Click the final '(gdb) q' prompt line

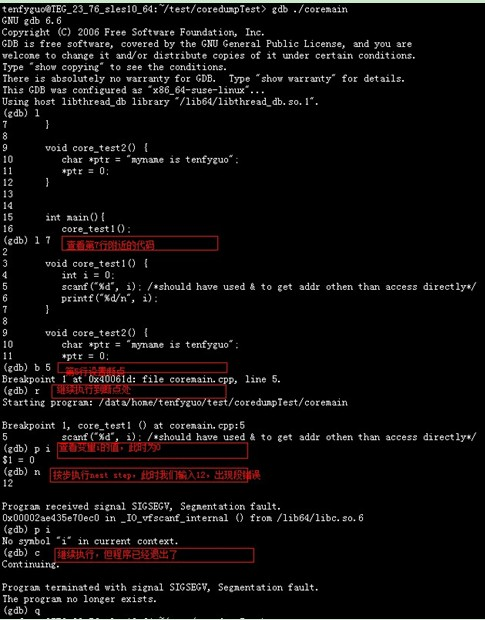(21, 611)
